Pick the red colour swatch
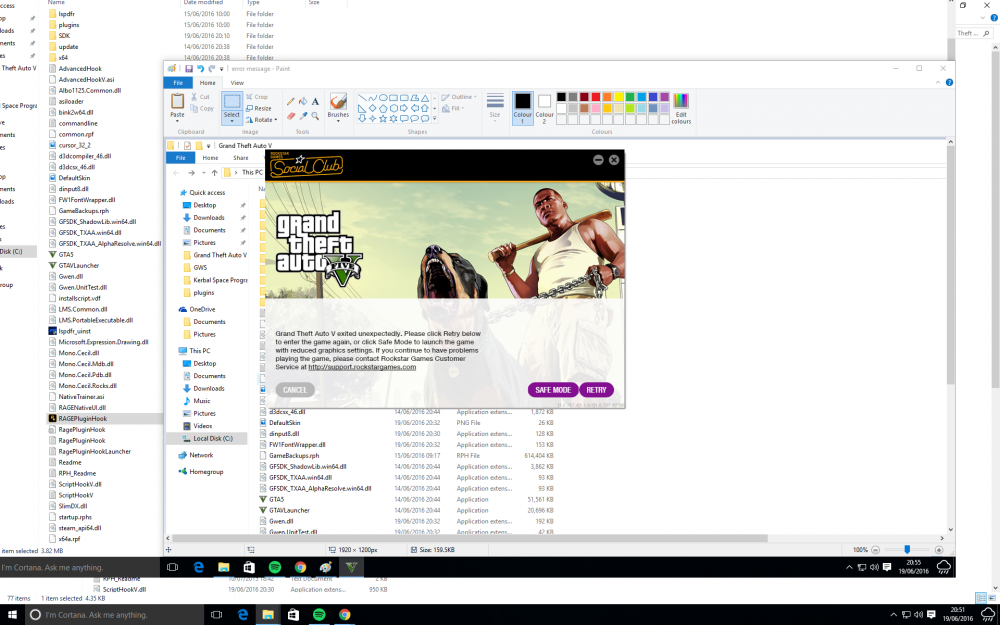The height and width of the screenshot is (625, 1000). tap(596, 97)
